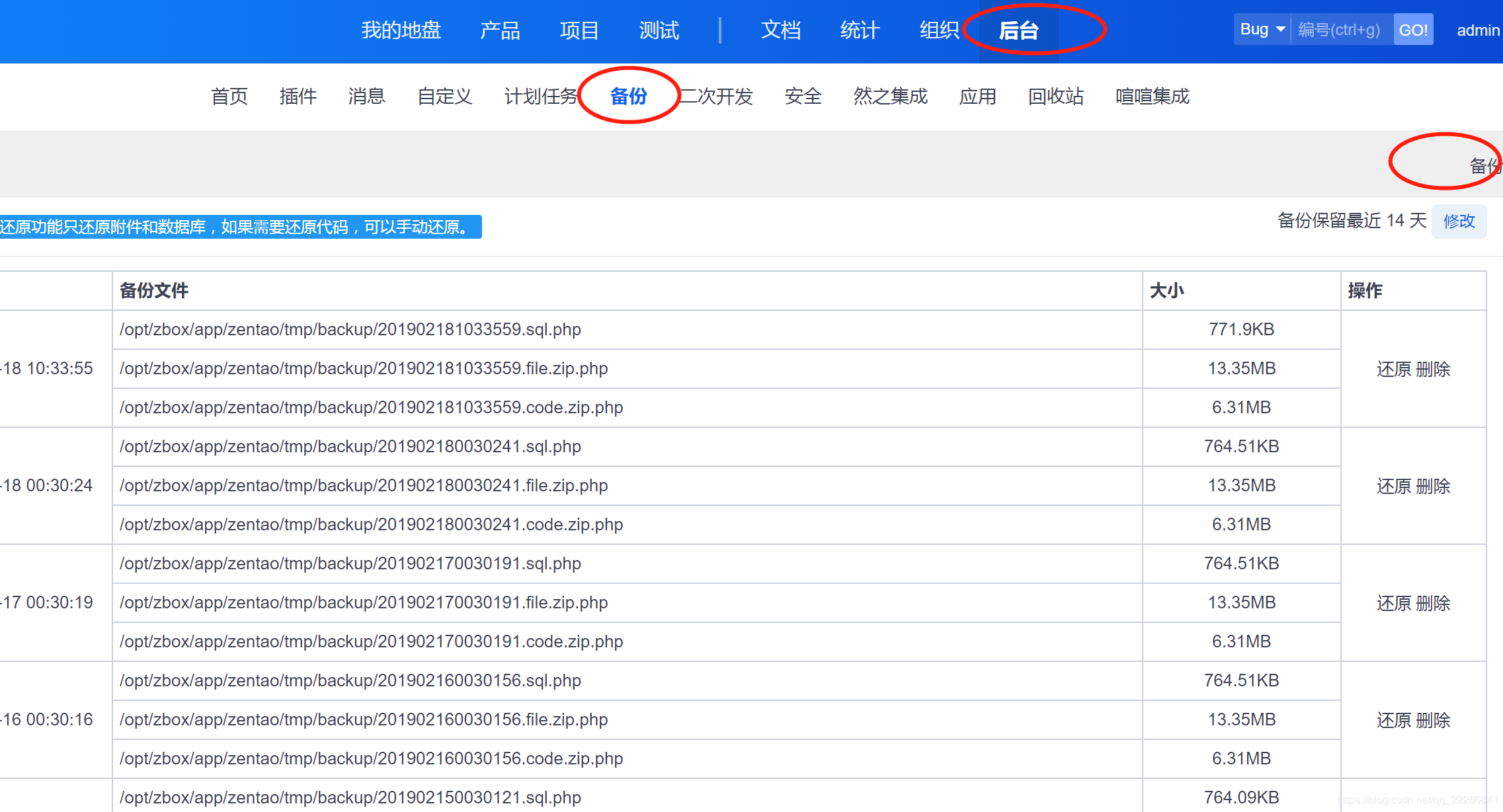Select the 计划任务 tab
Screen dimensions: 1503x812
(541, 97)
